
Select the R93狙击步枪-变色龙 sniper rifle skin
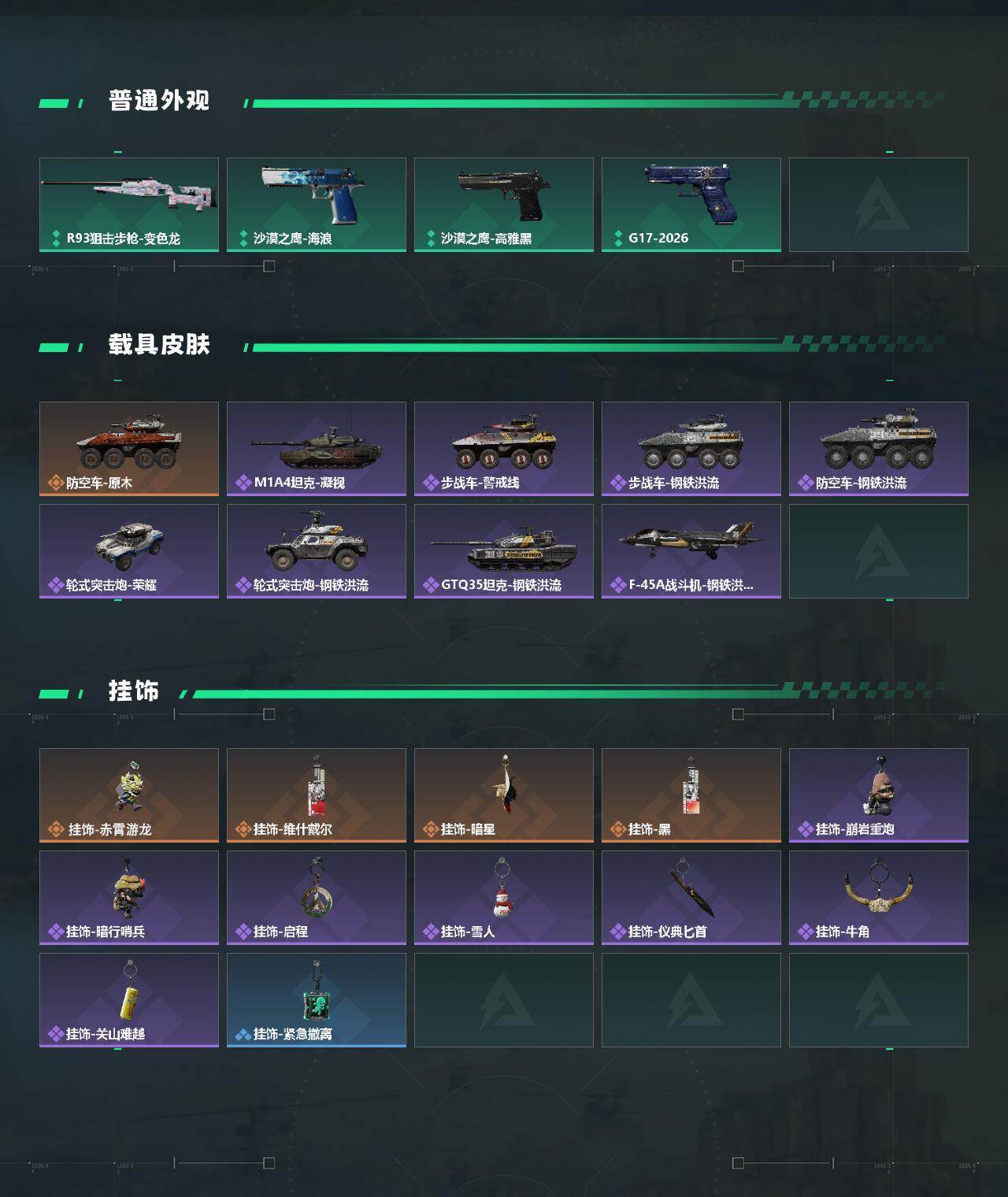[129, 205]
